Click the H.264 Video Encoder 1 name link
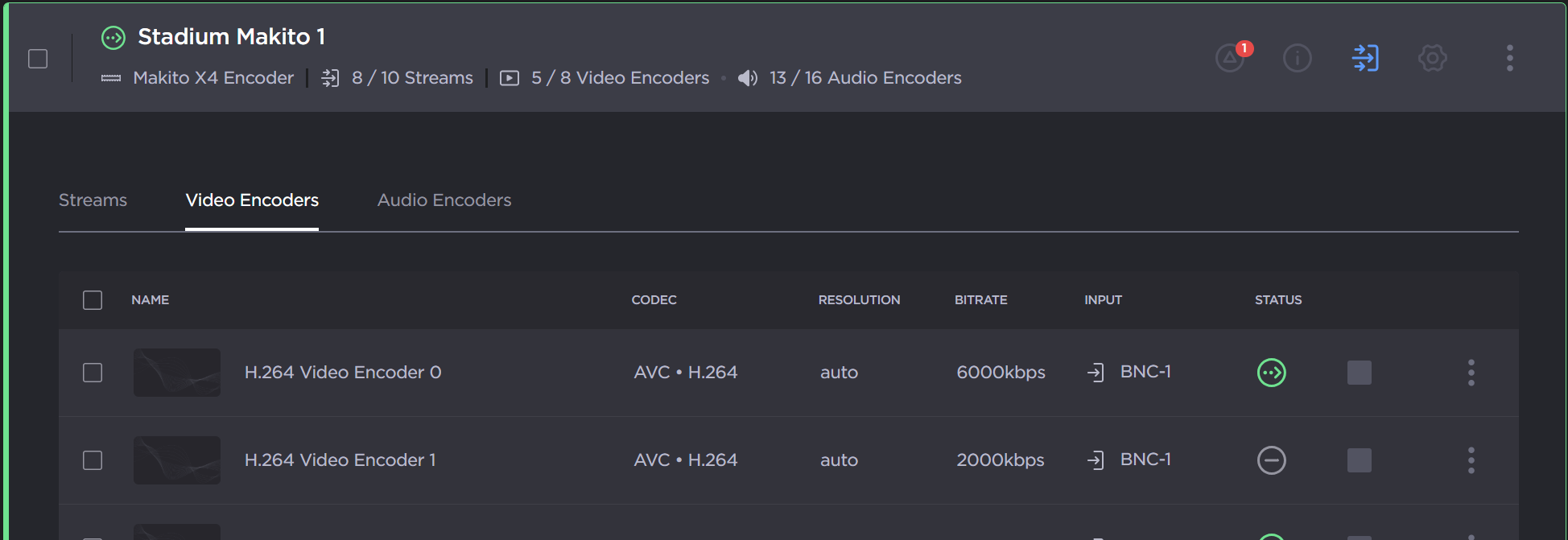 pos(340,460)
